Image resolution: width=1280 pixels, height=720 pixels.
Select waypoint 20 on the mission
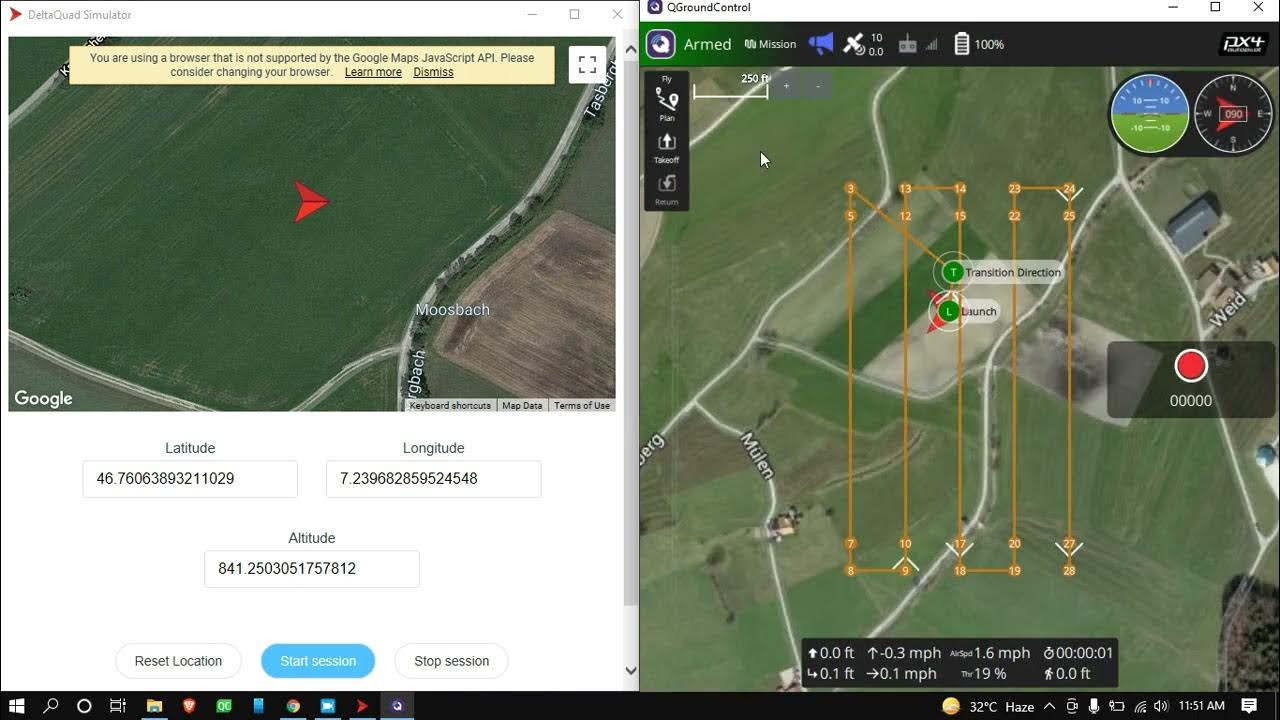(1014, 544)
